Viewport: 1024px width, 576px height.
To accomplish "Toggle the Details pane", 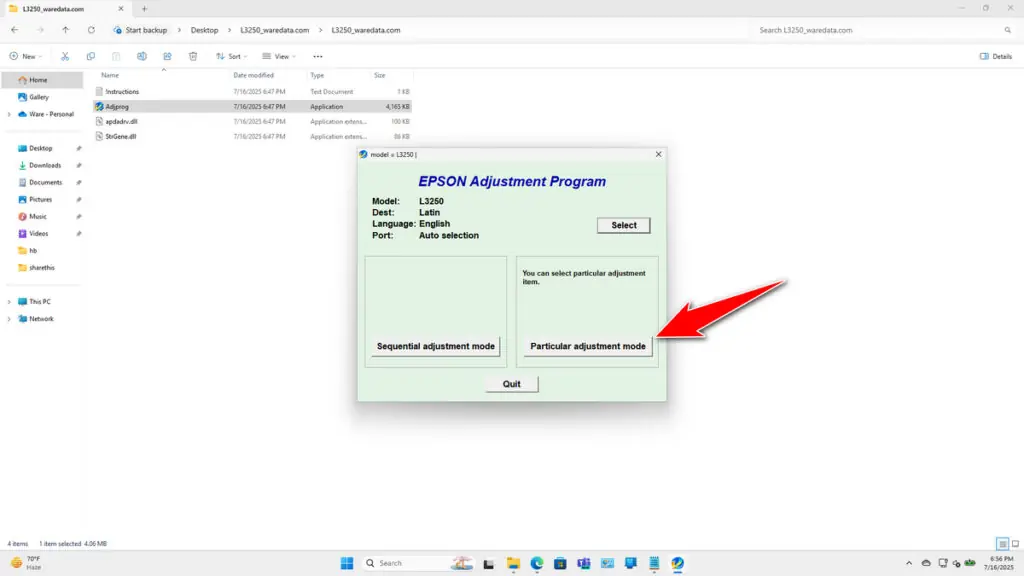I will pyautogui.click(x=996, y=56).
